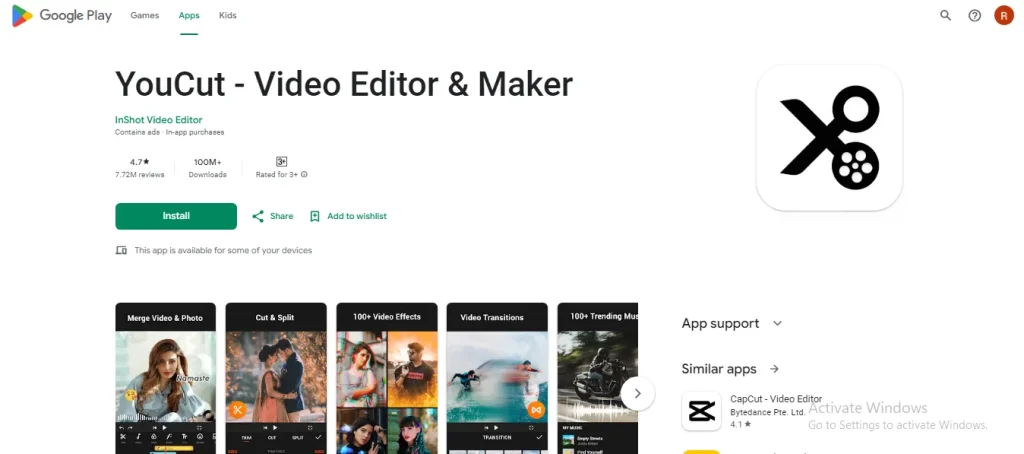Viewport: 1024px width, 454px height.
Task: Click the CapCut app icon
Action: pos(701,411)
